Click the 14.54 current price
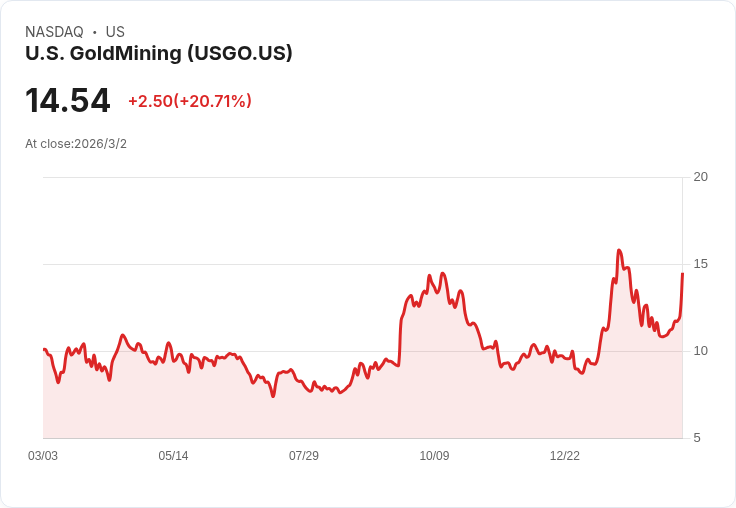736x508 pixels. click(67, 101)
